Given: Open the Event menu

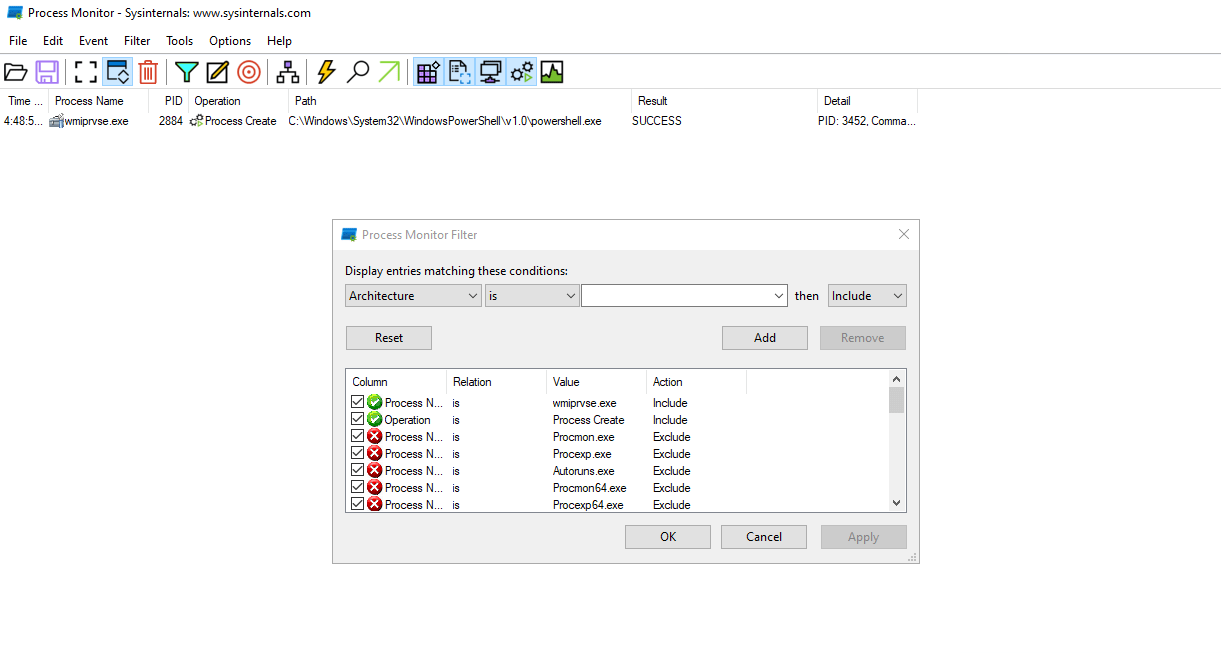Looking at the screenshot, I should point(93,41).
